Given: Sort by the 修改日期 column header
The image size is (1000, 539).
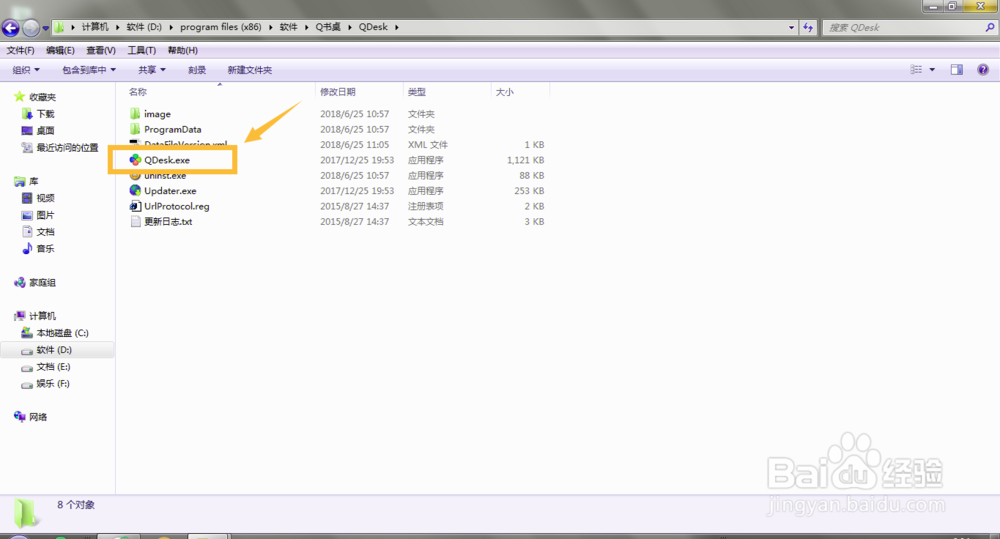Looking at the screenshot, I should coord(338,92).
